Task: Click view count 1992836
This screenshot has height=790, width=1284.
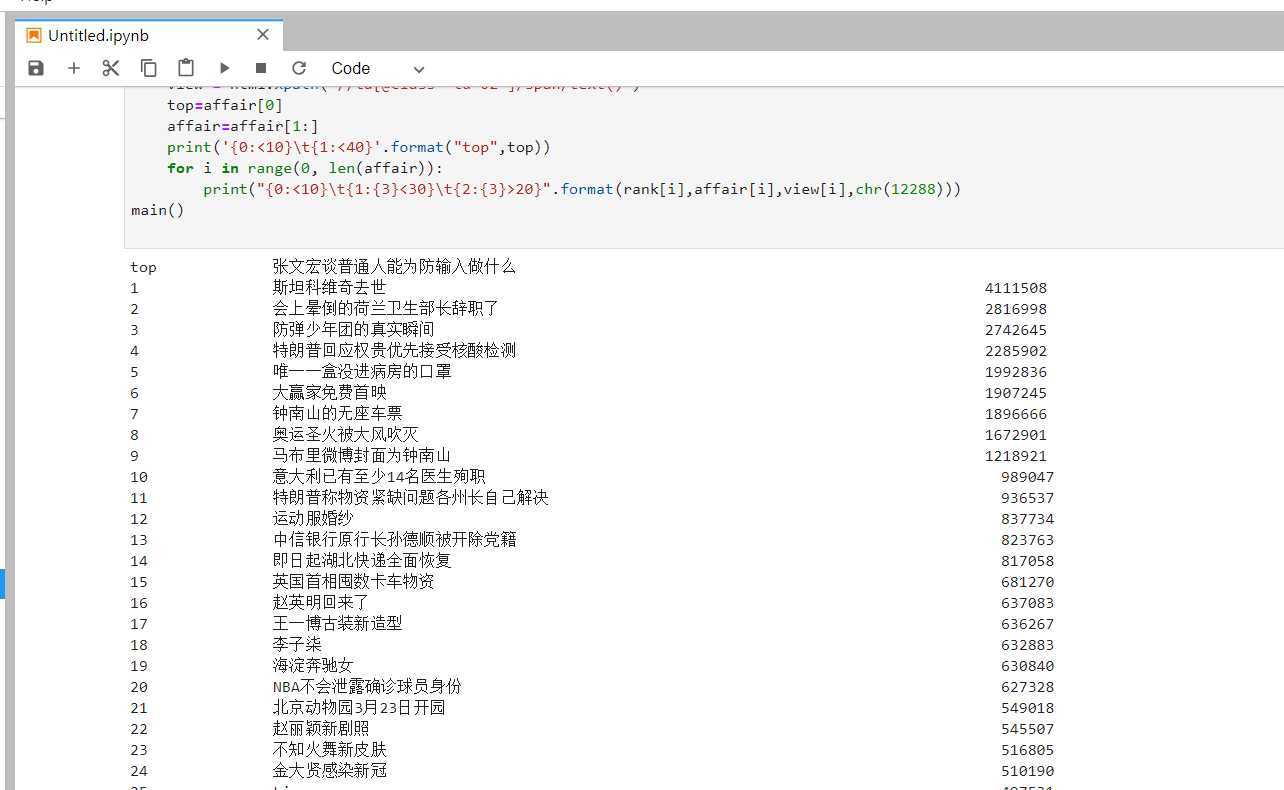Action: click(1016, 372)
